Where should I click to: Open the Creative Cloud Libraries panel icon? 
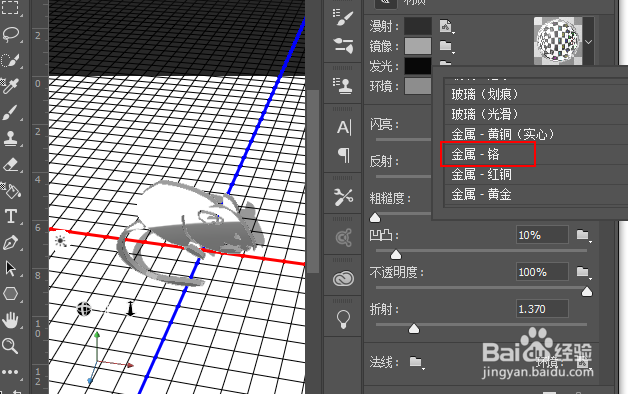(x=343, y=278)
